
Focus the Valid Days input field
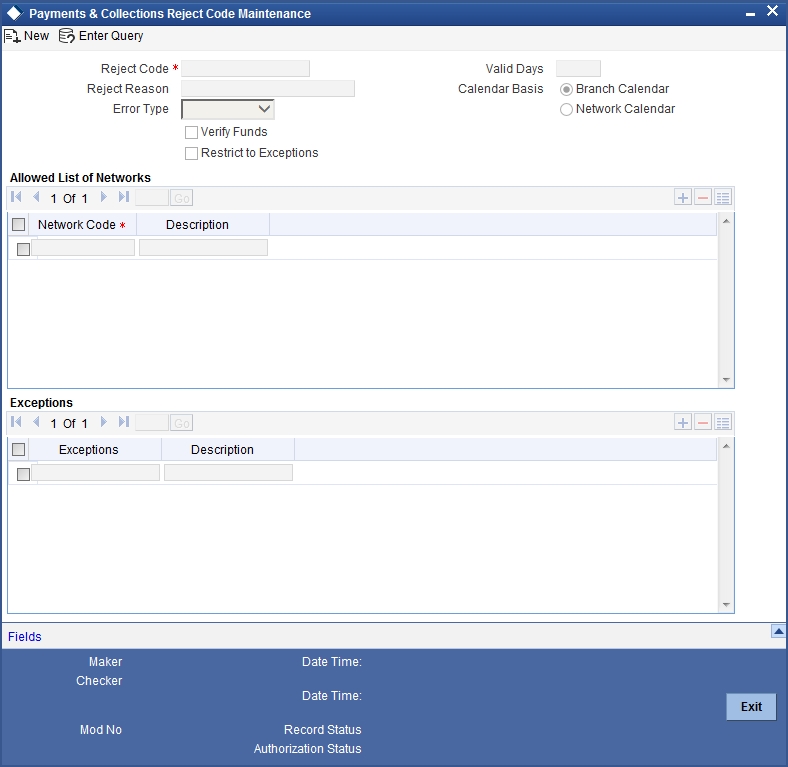click(578, 68)
